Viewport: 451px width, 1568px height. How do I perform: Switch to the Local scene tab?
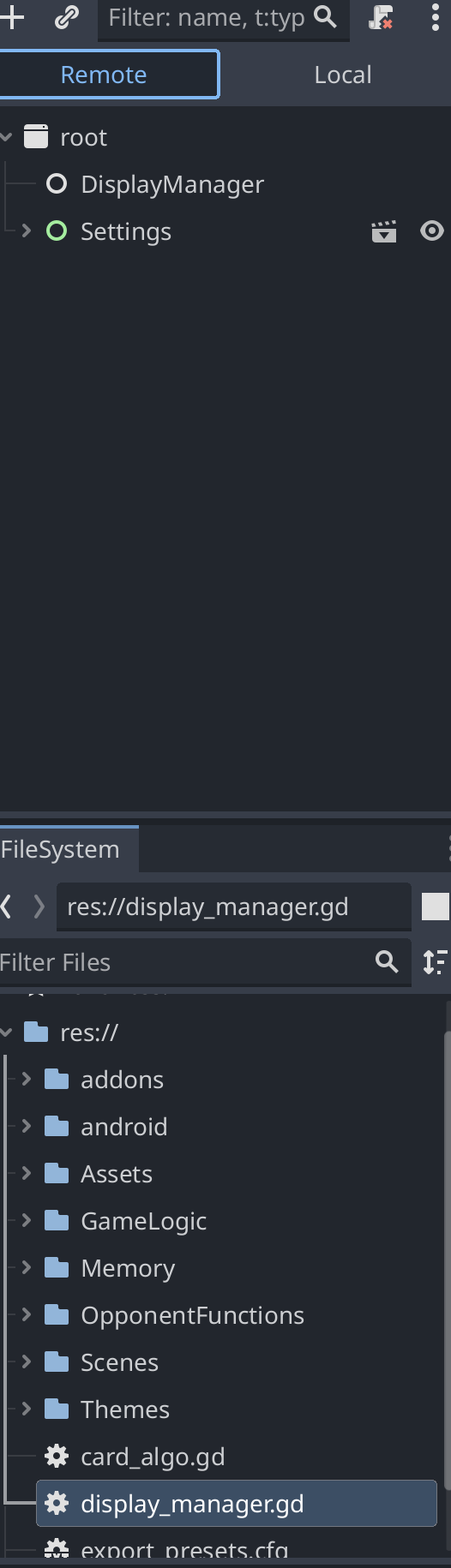coord(342,75)
